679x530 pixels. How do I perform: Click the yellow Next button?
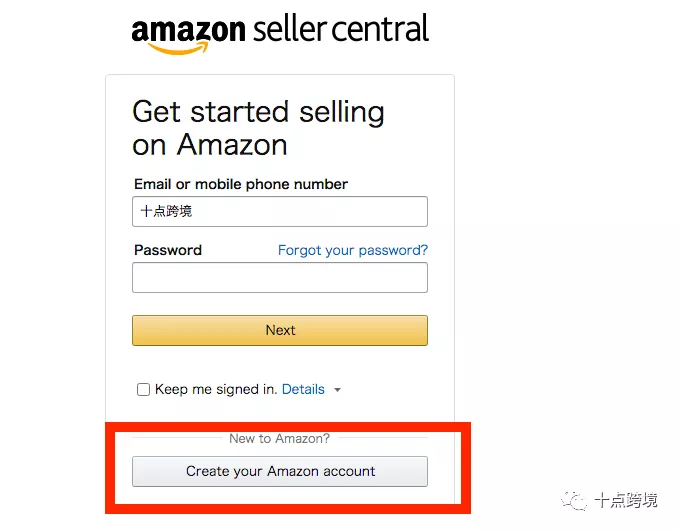pos(280,330)
